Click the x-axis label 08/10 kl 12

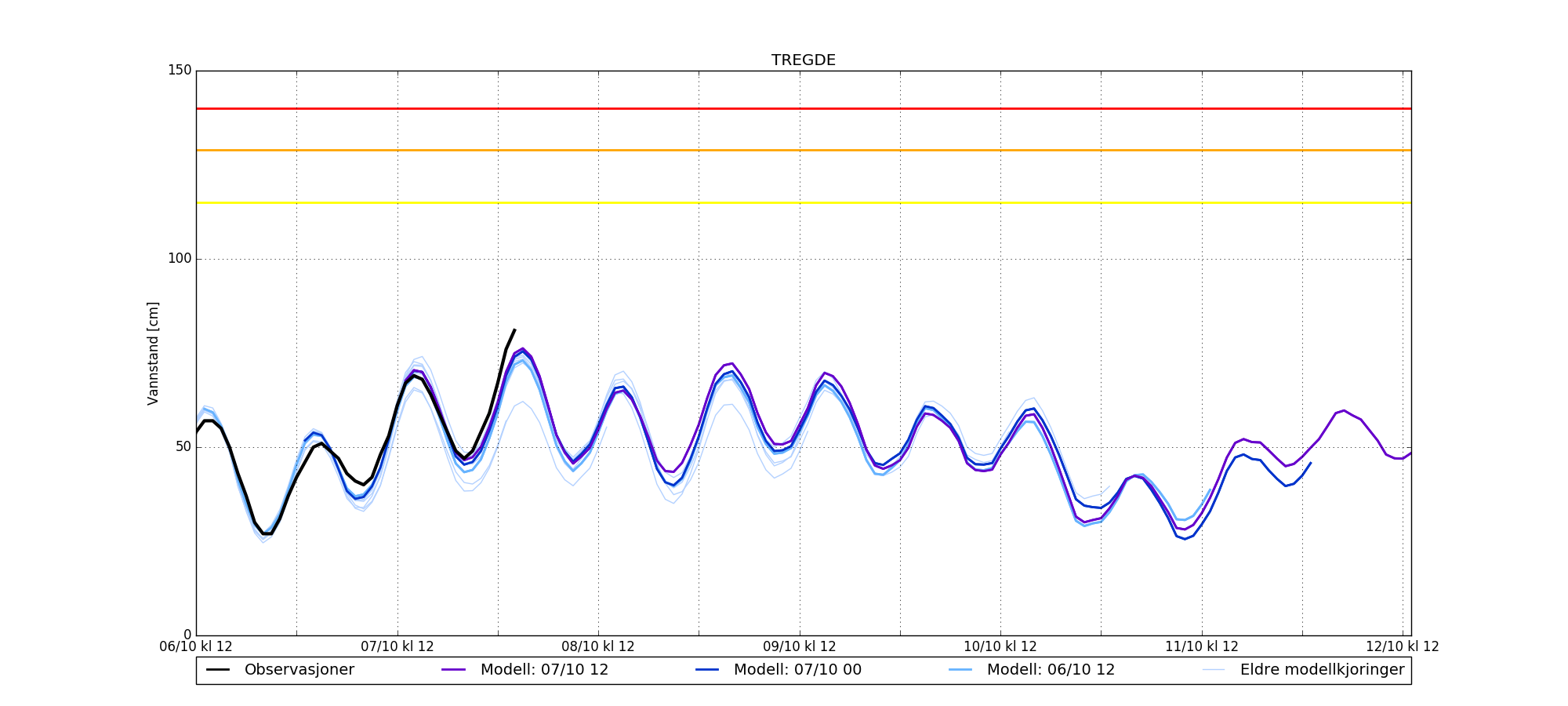598,646
